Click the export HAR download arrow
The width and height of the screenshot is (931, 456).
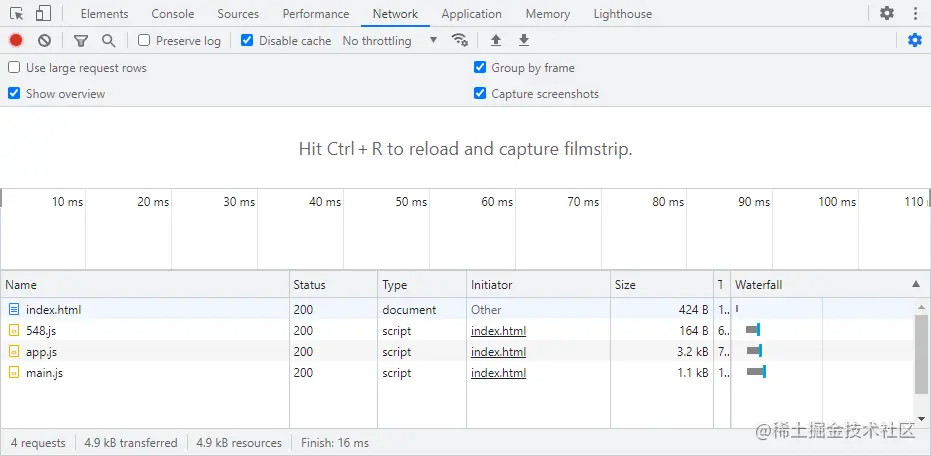[523, 41]
